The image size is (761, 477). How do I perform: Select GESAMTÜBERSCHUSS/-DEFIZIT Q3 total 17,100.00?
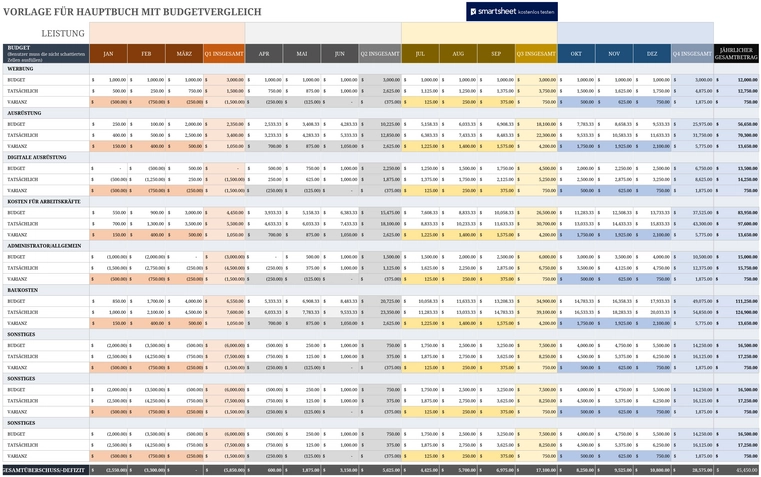[536, 470]
